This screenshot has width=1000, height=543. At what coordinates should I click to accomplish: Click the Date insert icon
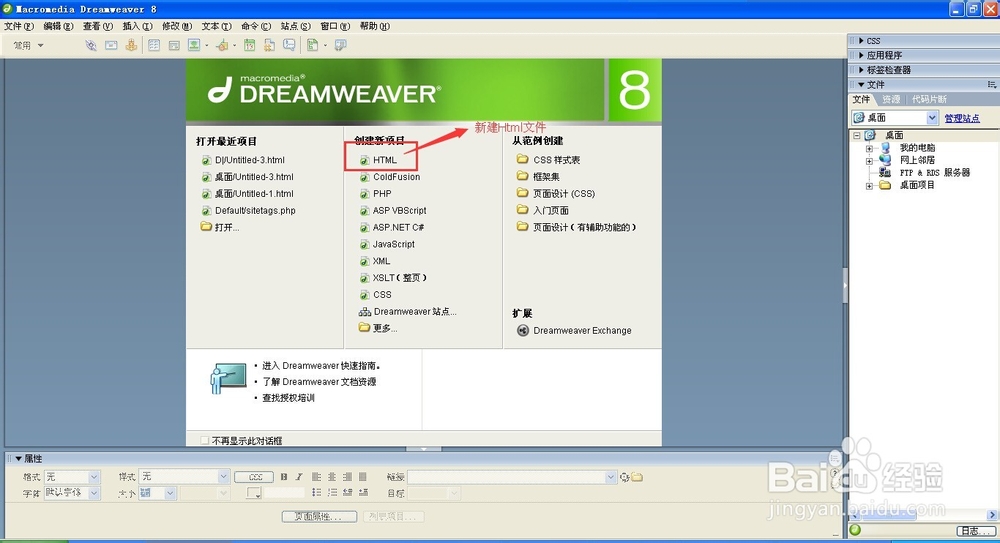tap(249, 45)
